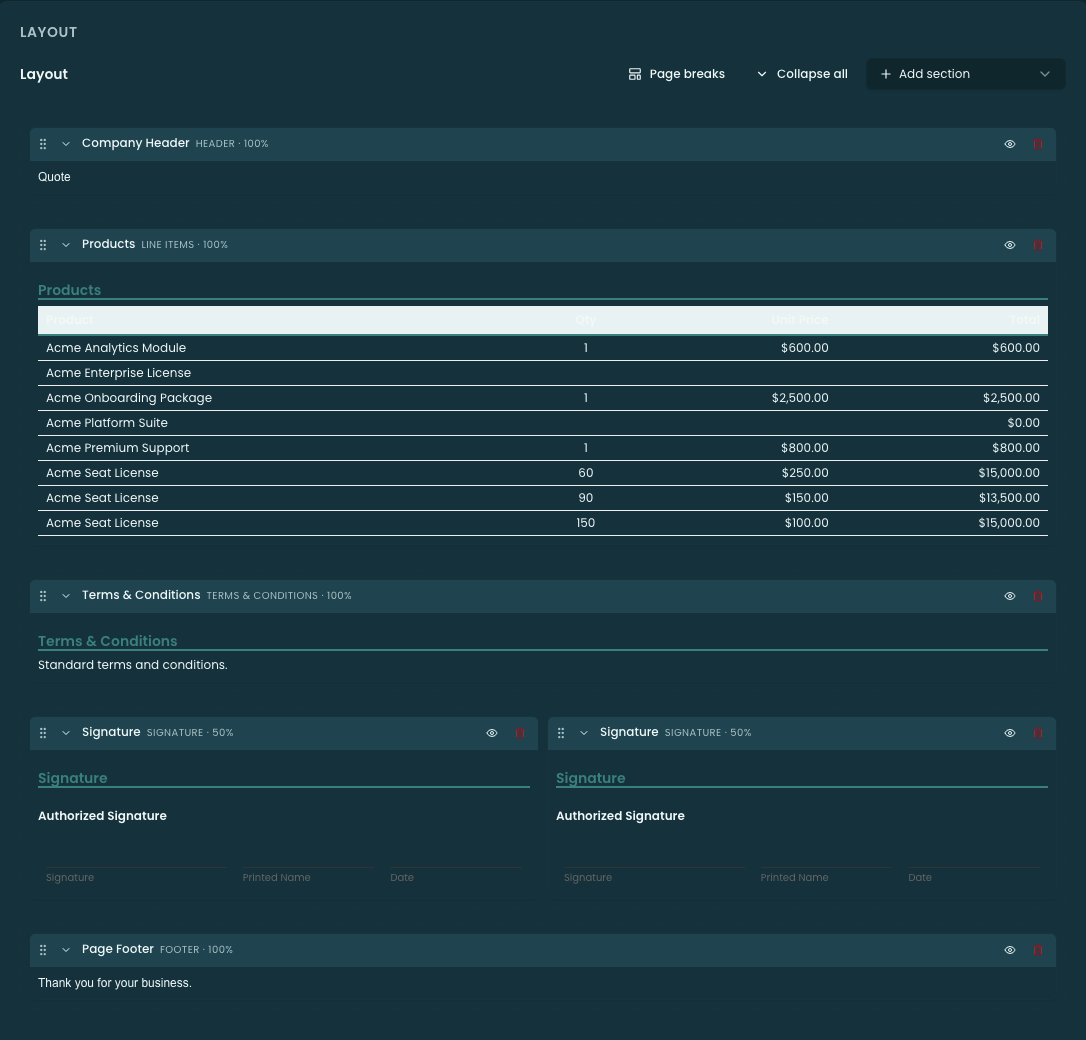Click the right Authorized Signature label
The image size is (1086, 1040).
click(x=620, y=816)
